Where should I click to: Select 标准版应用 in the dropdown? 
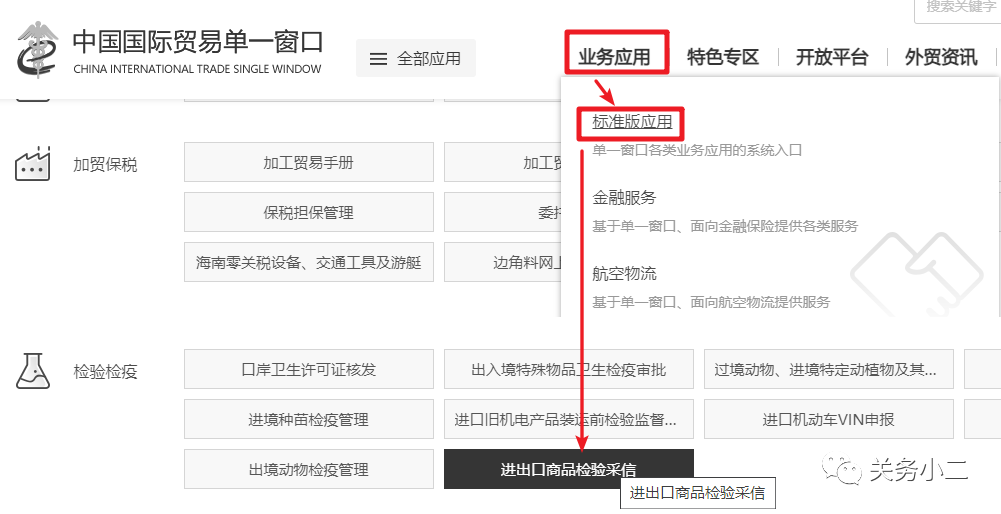click(632, 121)
